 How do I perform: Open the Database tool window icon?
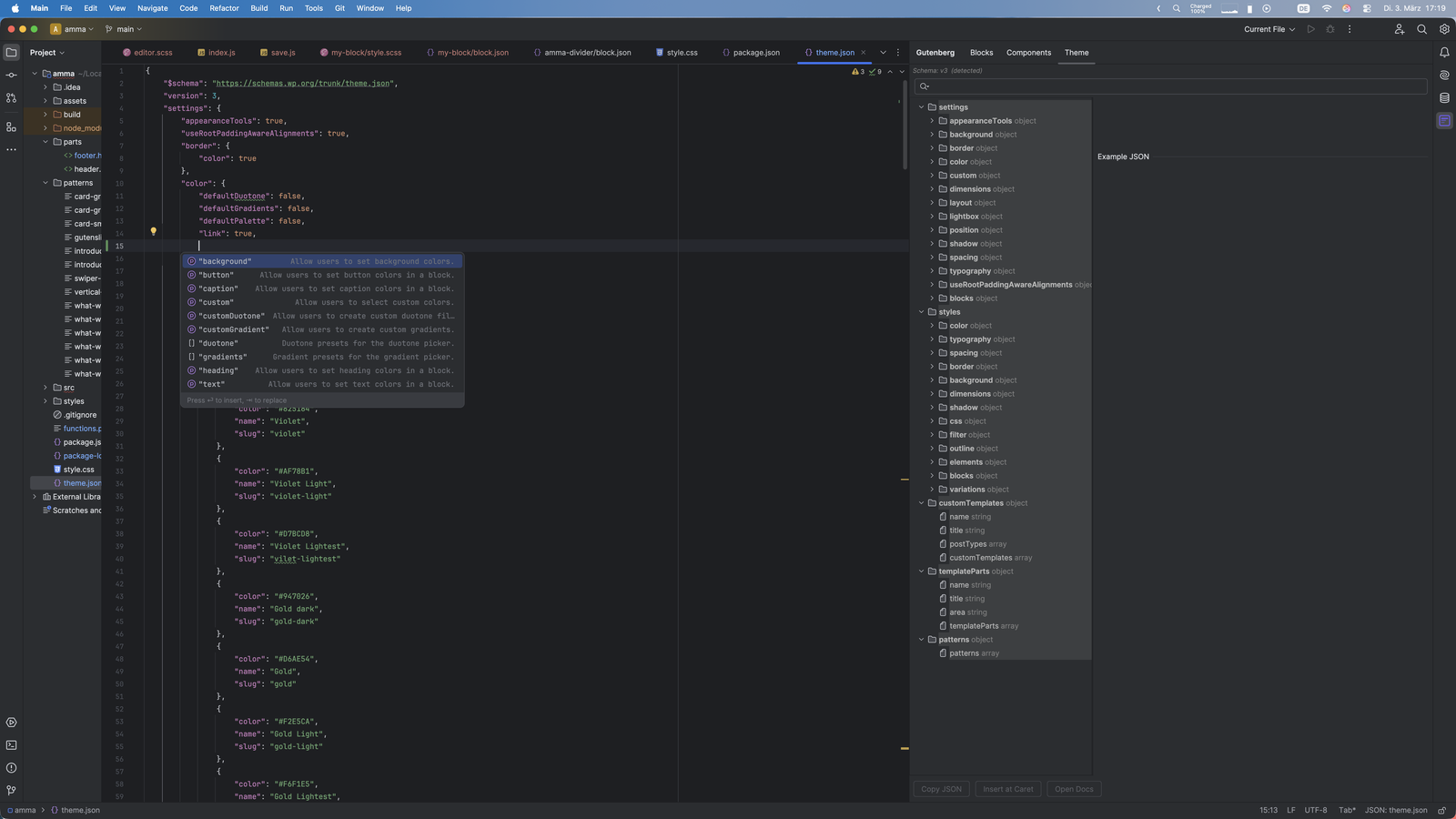click(x=1444, y=97)
